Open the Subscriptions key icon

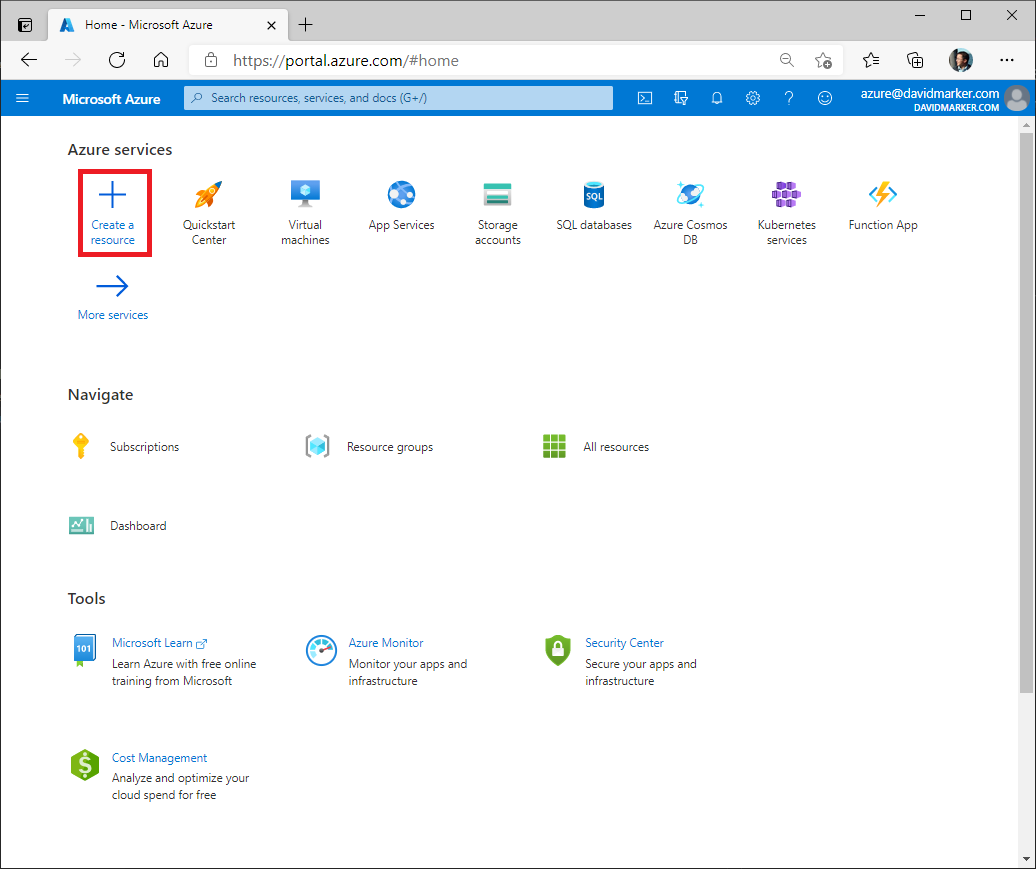(x=81, y=446)
